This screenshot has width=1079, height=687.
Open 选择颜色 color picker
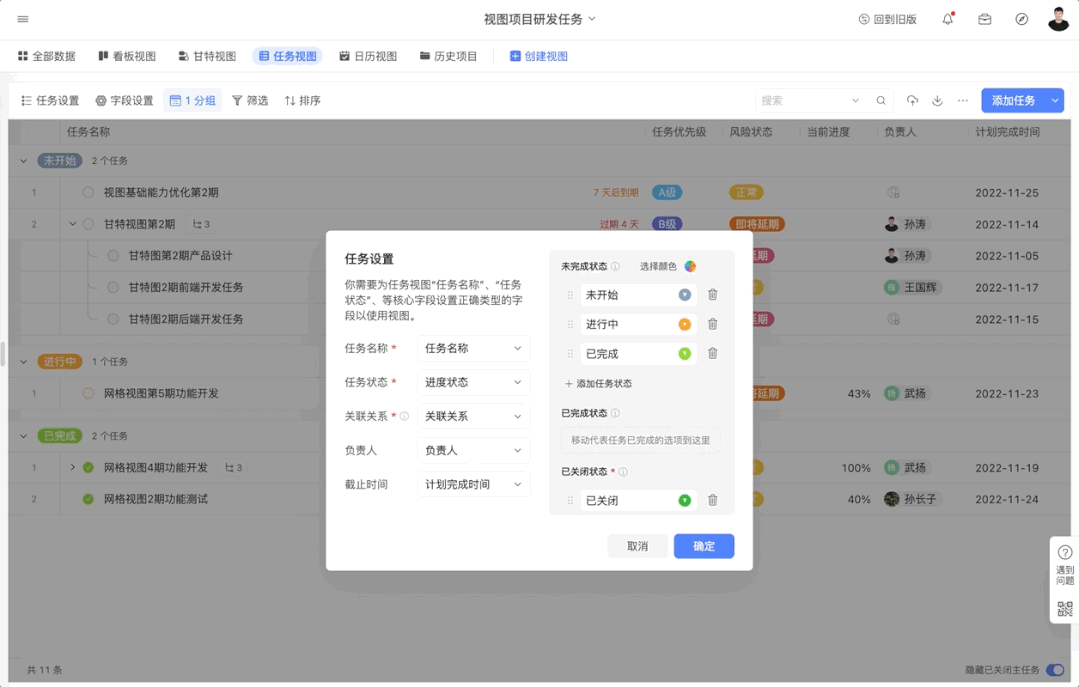tap(689, 266)
